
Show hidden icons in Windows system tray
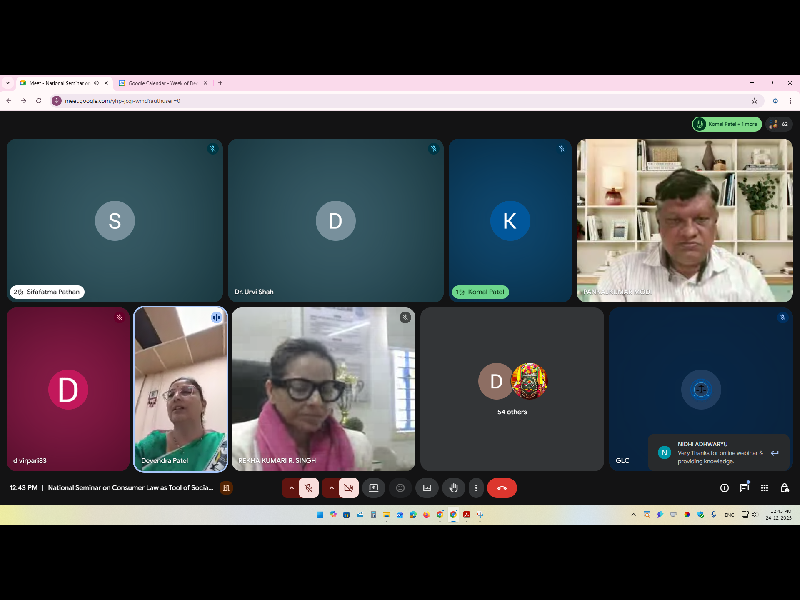click(633, 515)
